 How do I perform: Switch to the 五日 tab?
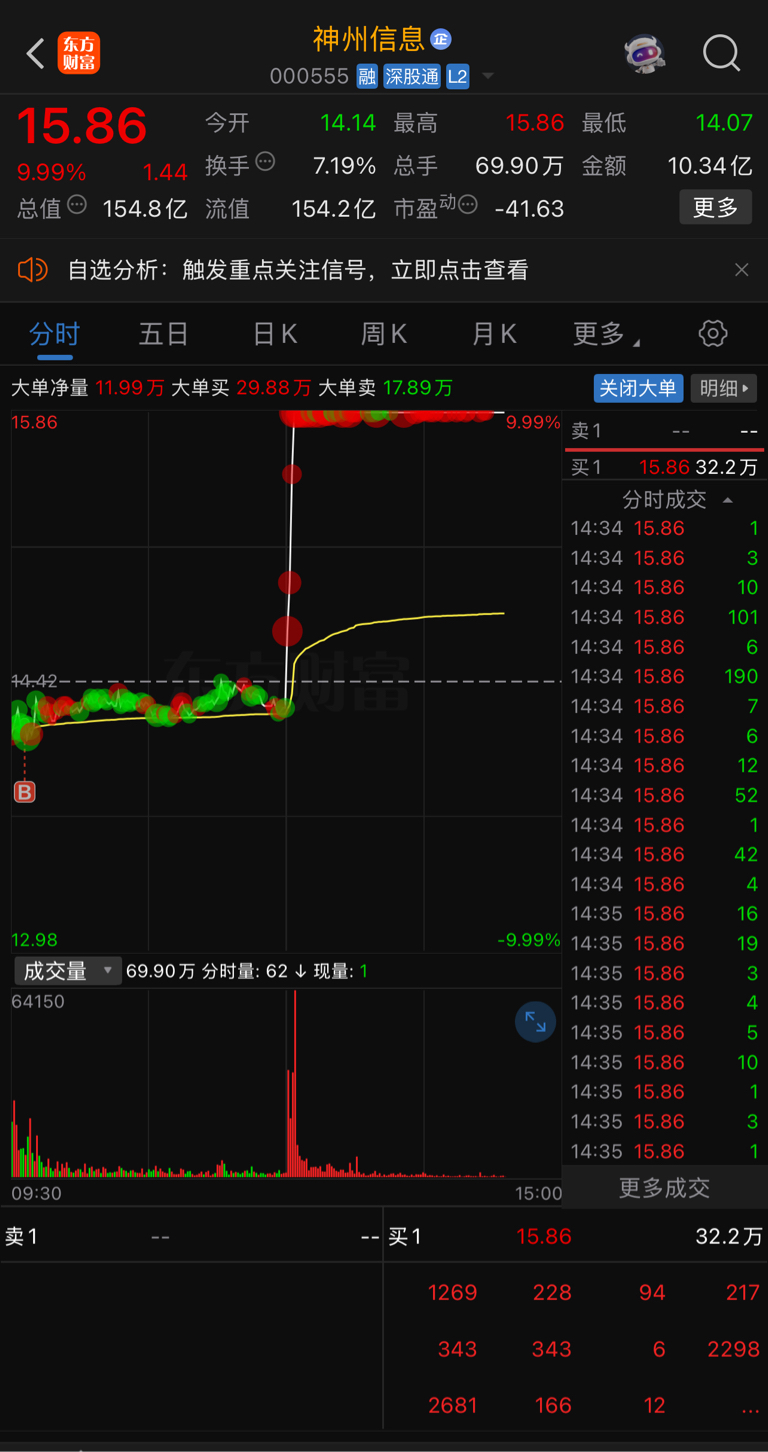pyautogui.click(x=163, y=334)
